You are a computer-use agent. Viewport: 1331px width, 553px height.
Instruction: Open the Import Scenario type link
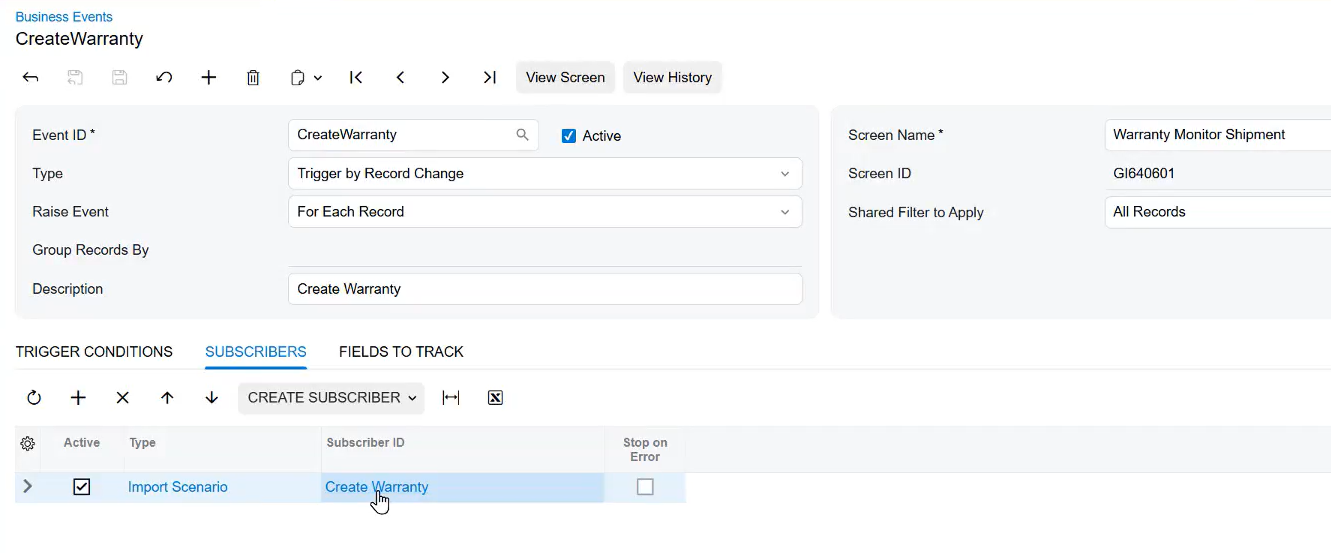coord(178,487)
